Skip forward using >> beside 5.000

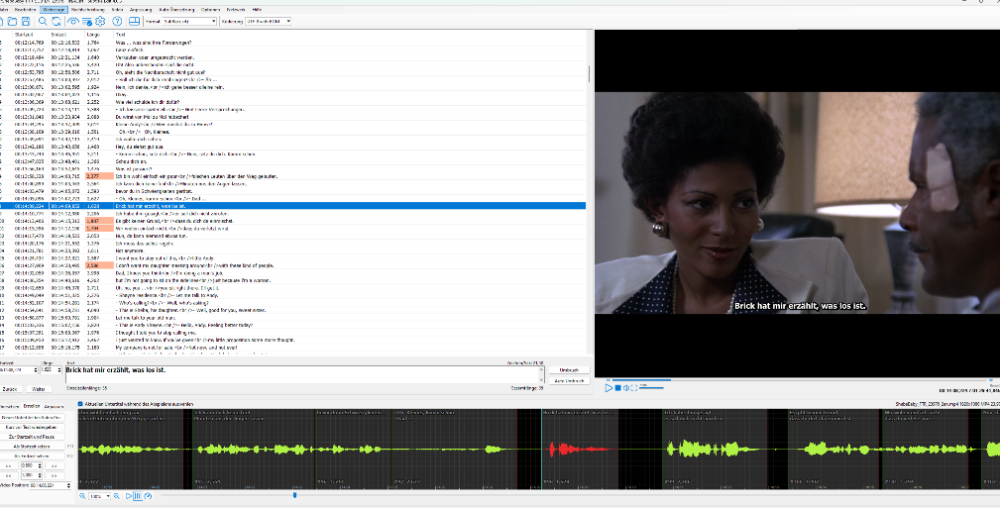(54, 475)
